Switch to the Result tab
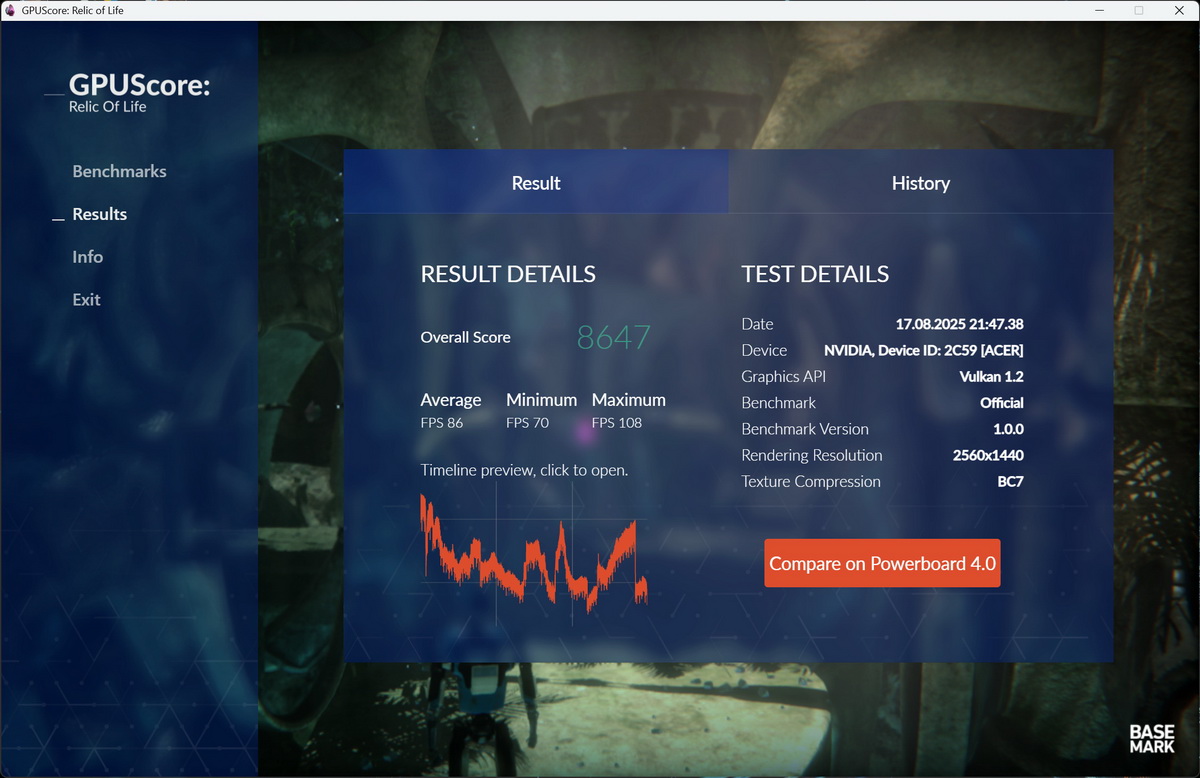Image resolution: width=1200 pixels, height=778 pixels. click(536, 183)
